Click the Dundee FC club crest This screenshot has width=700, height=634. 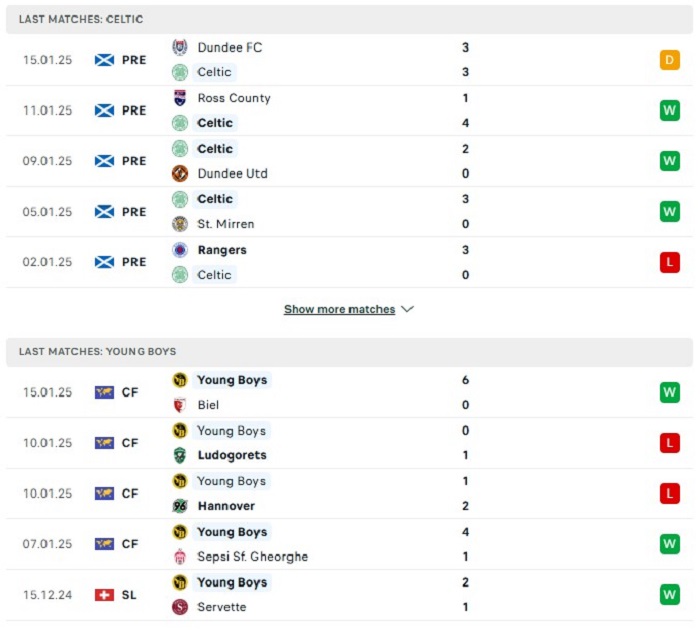180,47
